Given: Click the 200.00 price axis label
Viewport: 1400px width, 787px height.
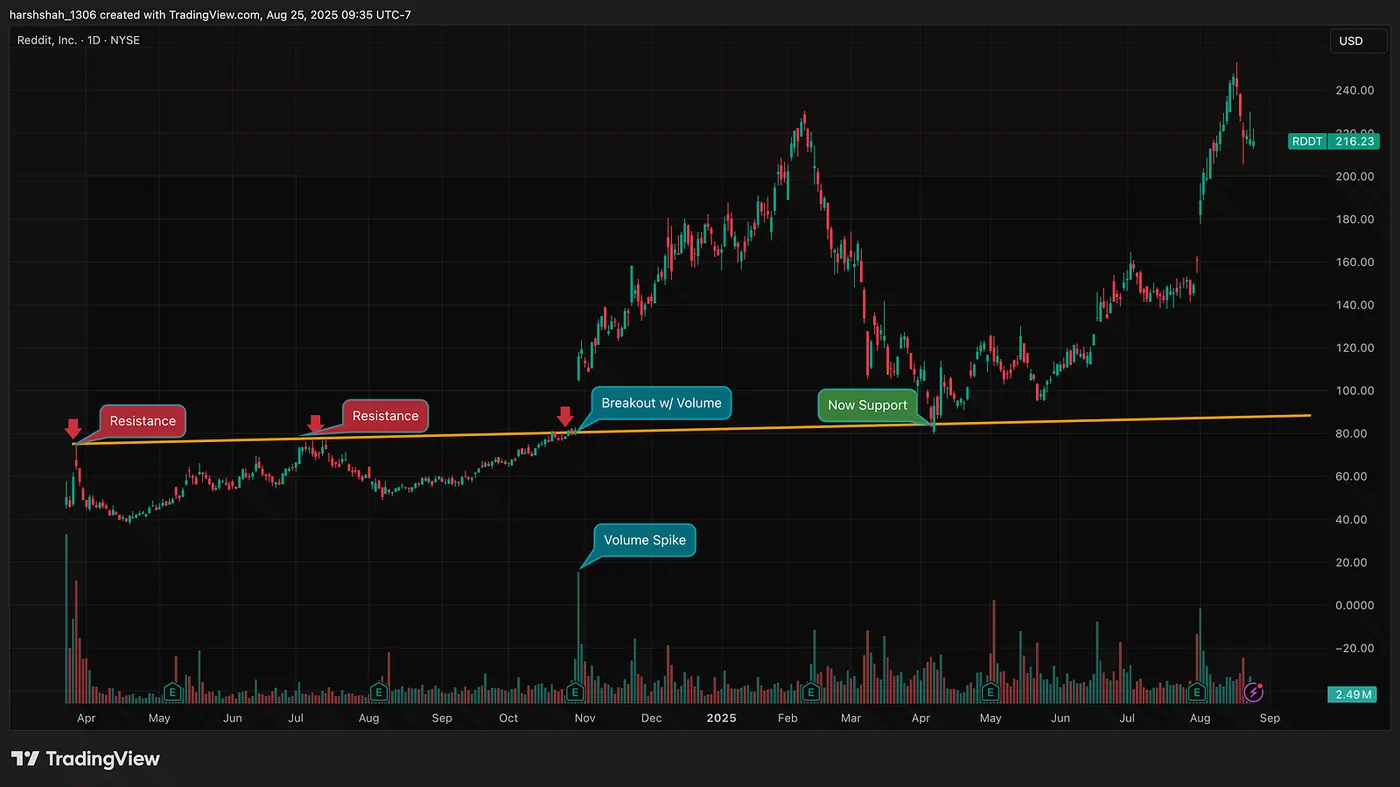Looking at the screenshot, I should (x=1353, y=176).
